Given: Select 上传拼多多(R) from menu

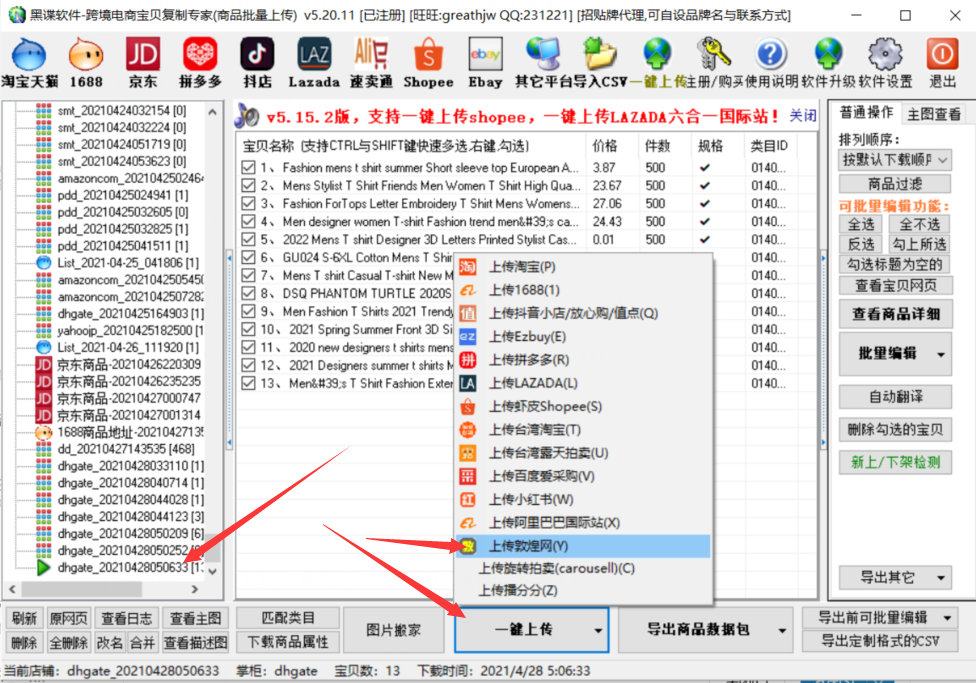Looking at the screenshot, I should (583, 360).
